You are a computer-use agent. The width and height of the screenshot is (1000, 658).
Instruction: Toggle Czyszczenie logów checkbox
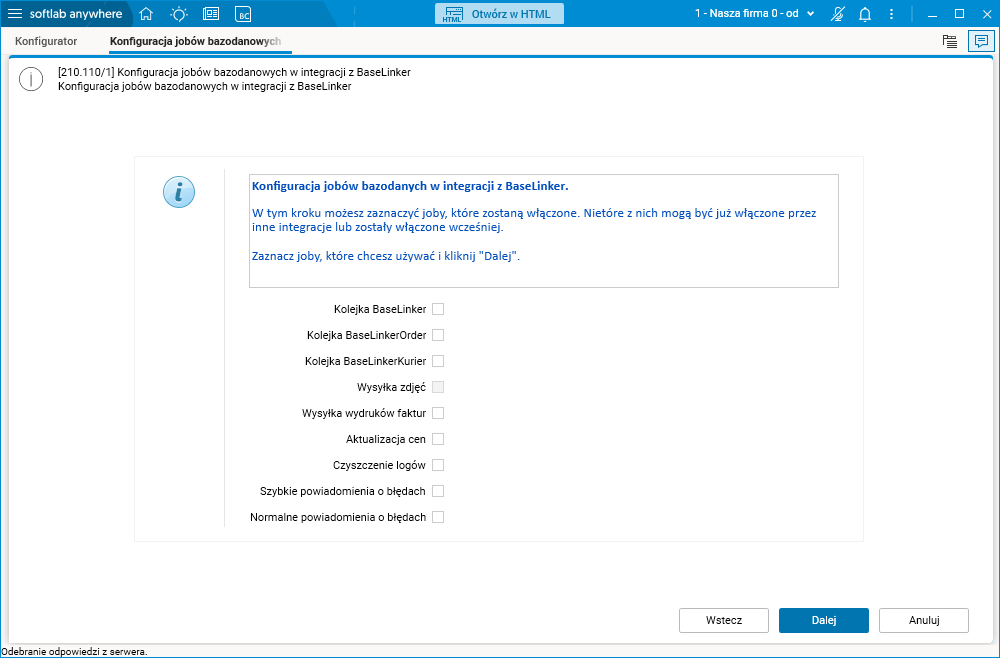click(x=438, y=465)
